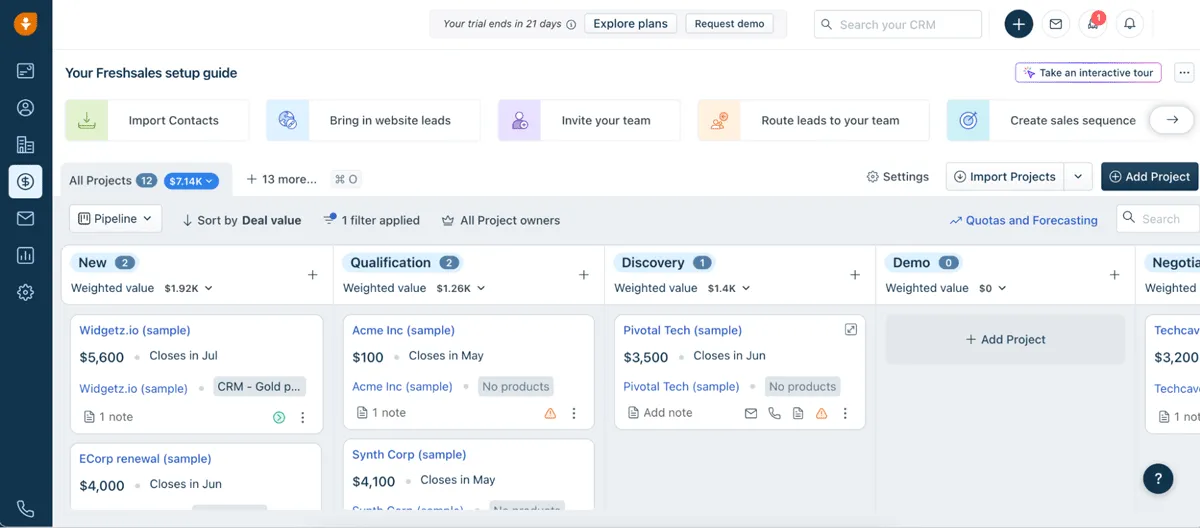Expand the Pivotal Tech card view

tap(851, 329)
